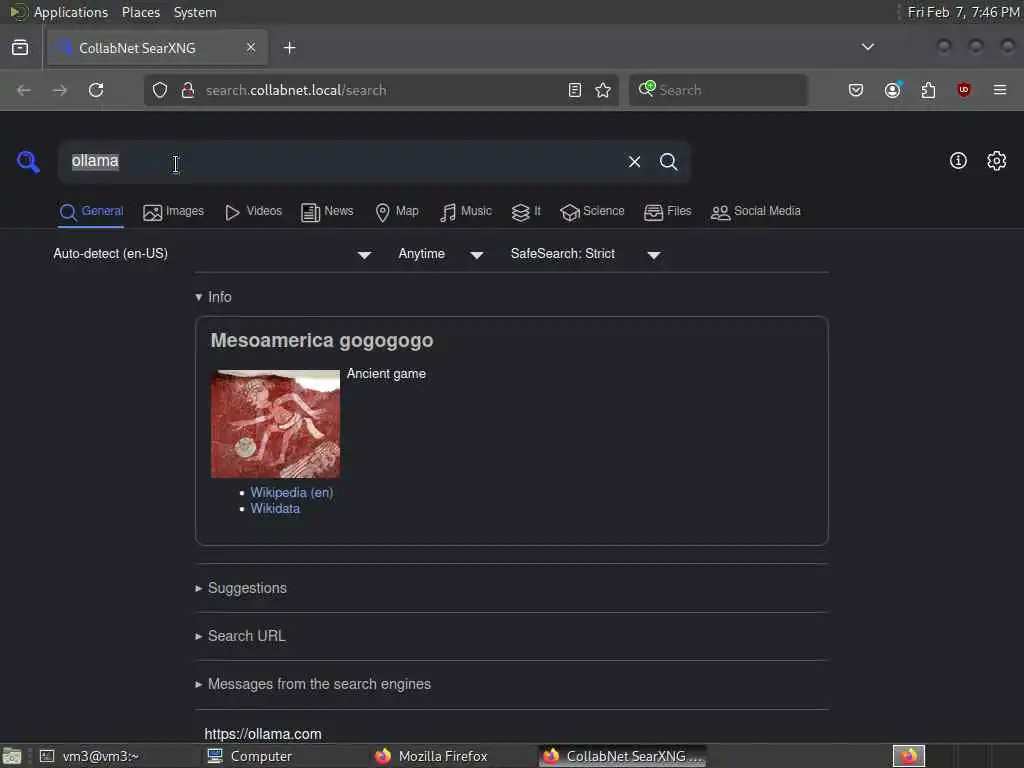Switch to the Images category

pyautogui.click(x=173, y=212)
